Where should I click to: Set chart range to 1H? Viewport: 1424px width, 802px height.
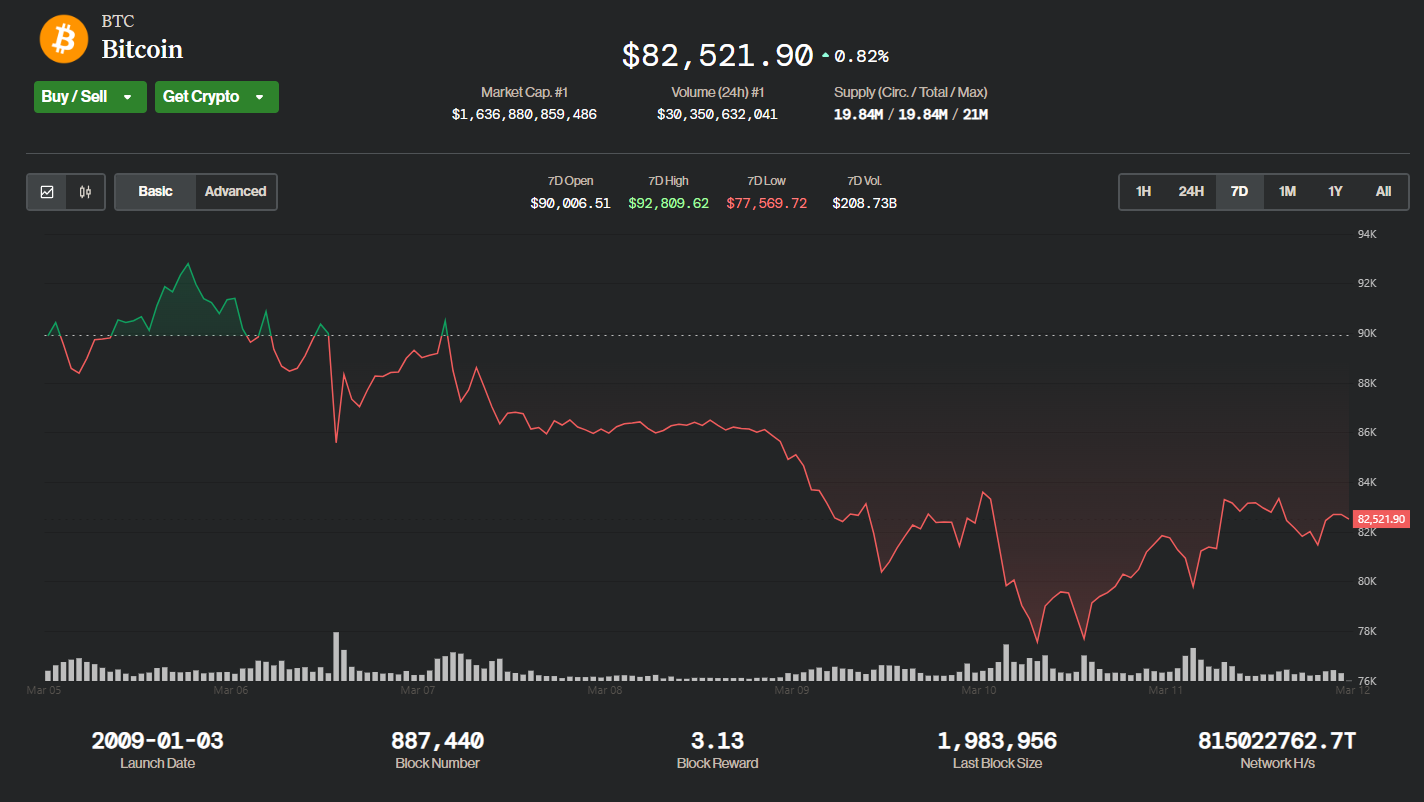(x=1143, y=192)
